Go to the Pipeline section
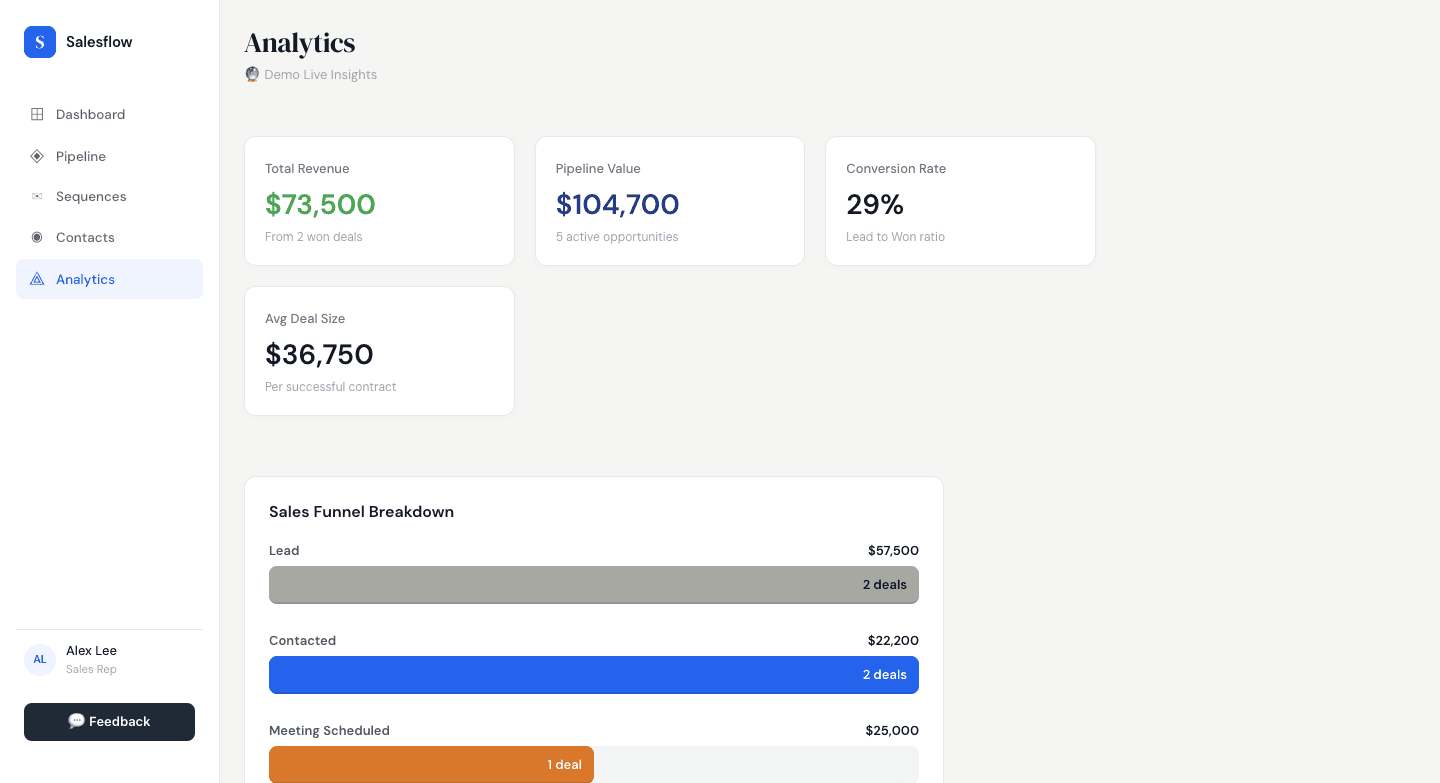The image size is (1440, 783). (109, 156)
